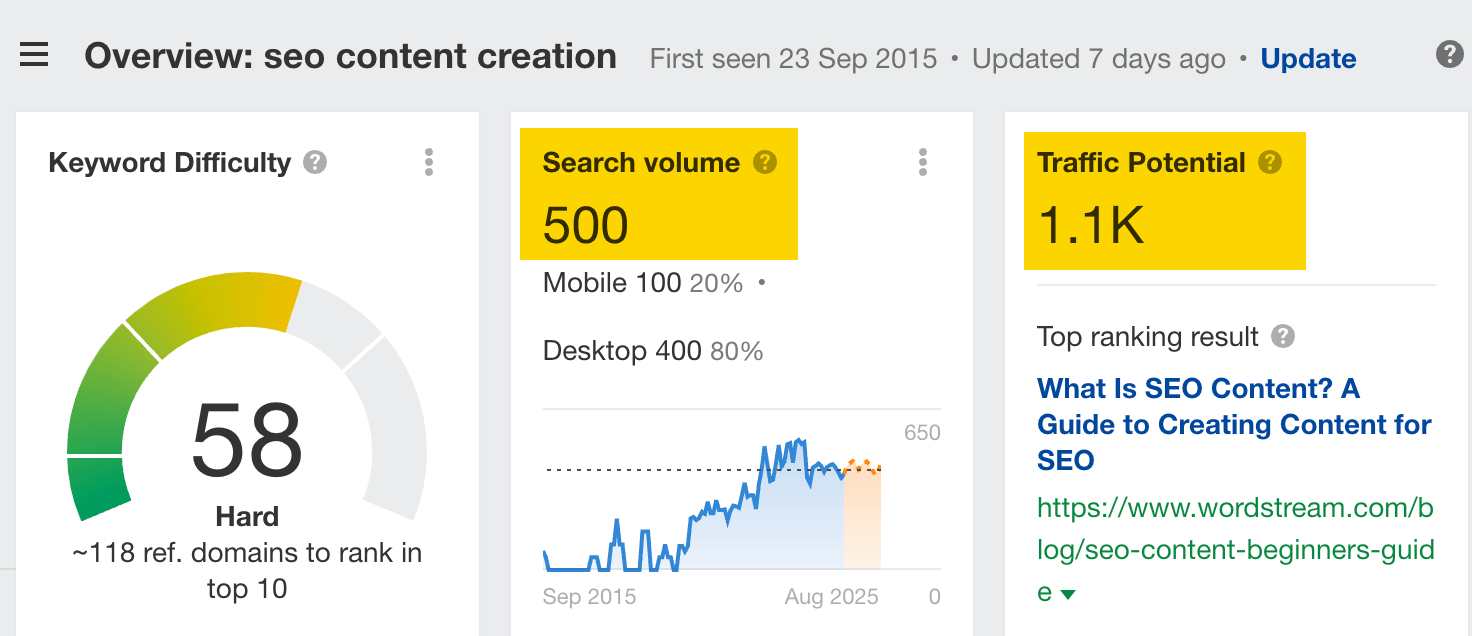Open the Keyword Difficulty three-dot options menu
Image resolution: width=1472 pixels, height=636 pixels.
429,162
